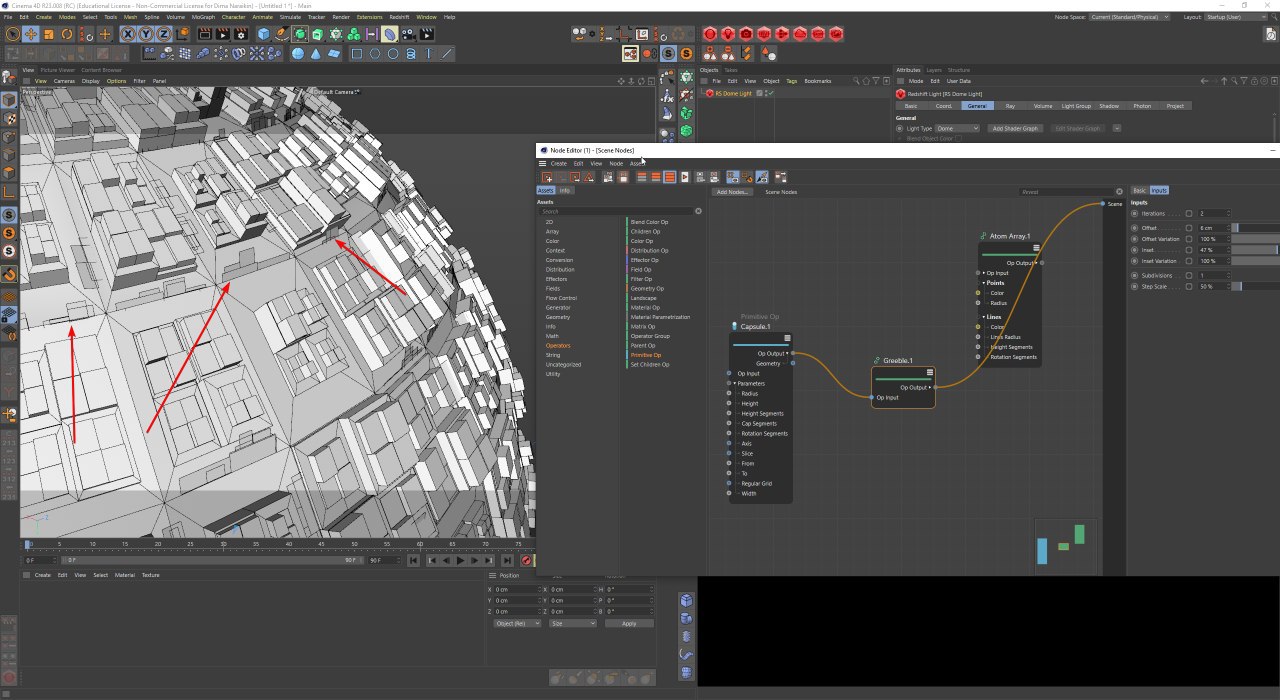Open the Object (Rel) coordinate dropdown

[x=517, y=623]
